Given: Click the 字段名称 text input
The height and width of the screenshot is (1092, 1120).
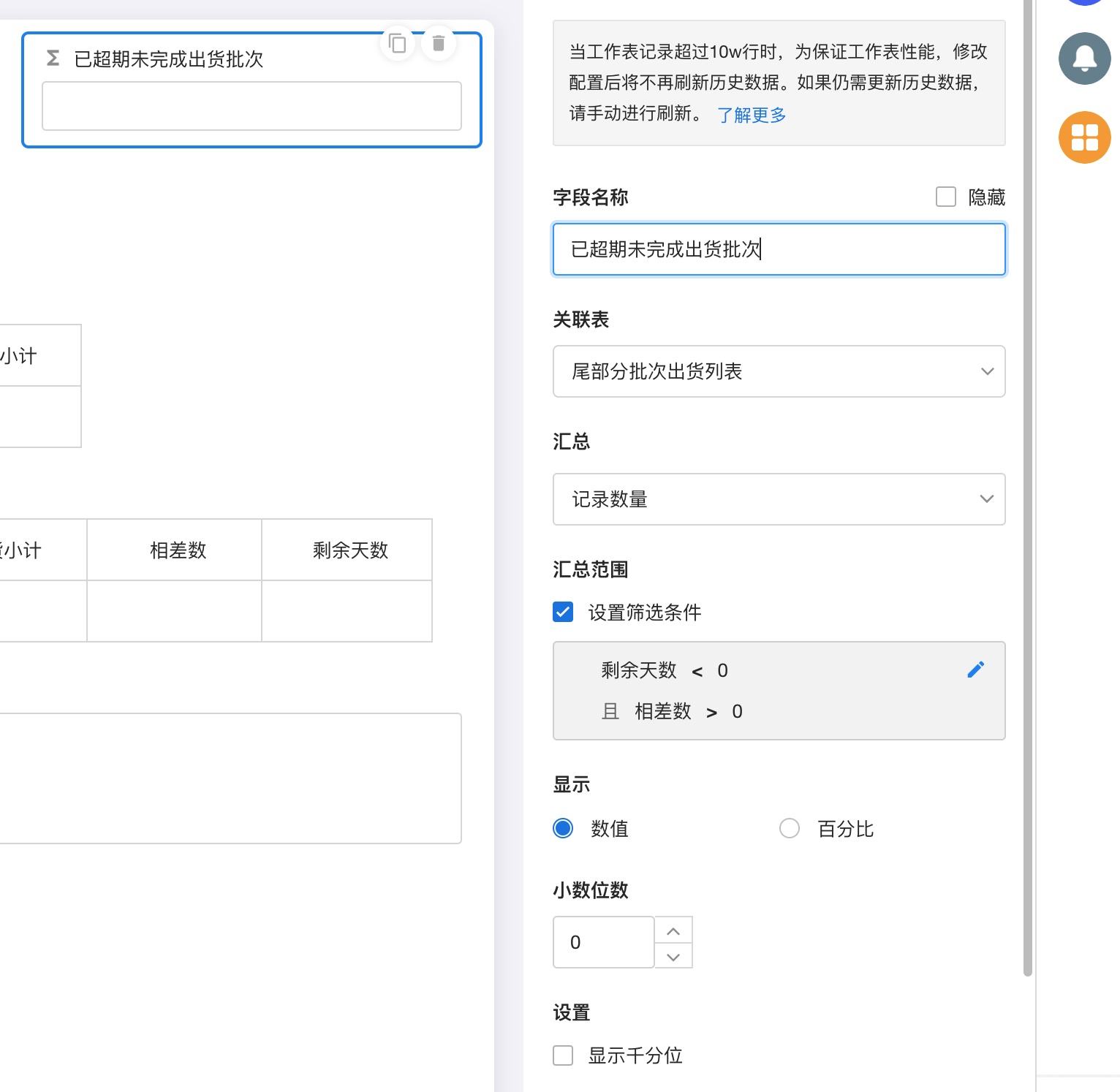Looking at the screenshot, I should 779,249.
